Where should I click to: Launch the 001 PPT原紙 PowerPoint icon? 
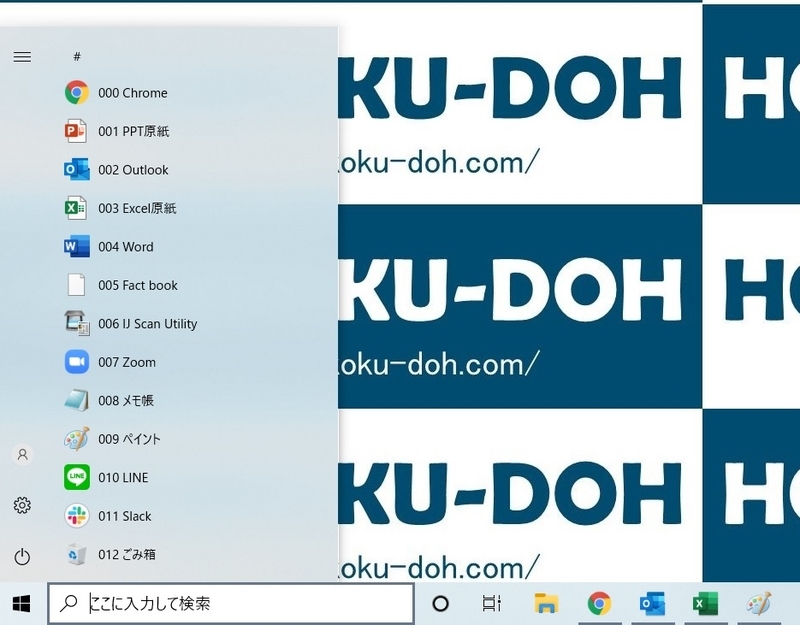[x=76, y=131]
